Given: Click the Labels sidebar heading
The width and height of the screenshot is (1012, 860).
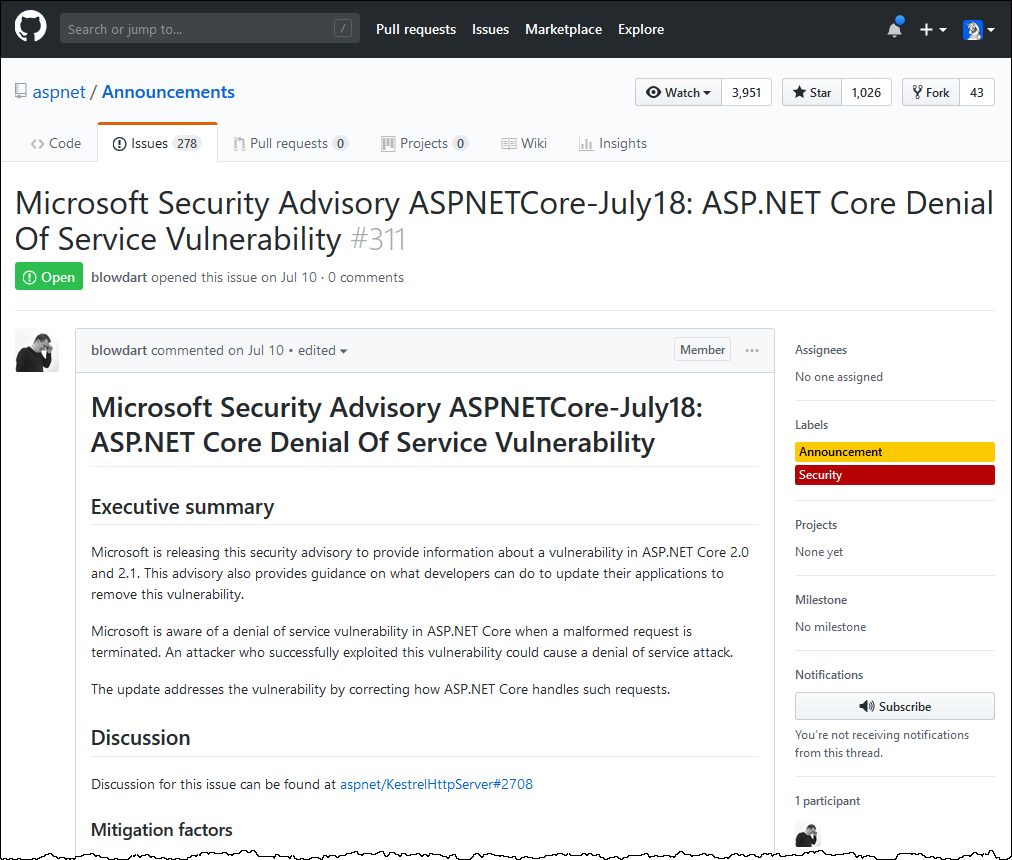Looking at the screenshot, I should click(x=811, y=425).
